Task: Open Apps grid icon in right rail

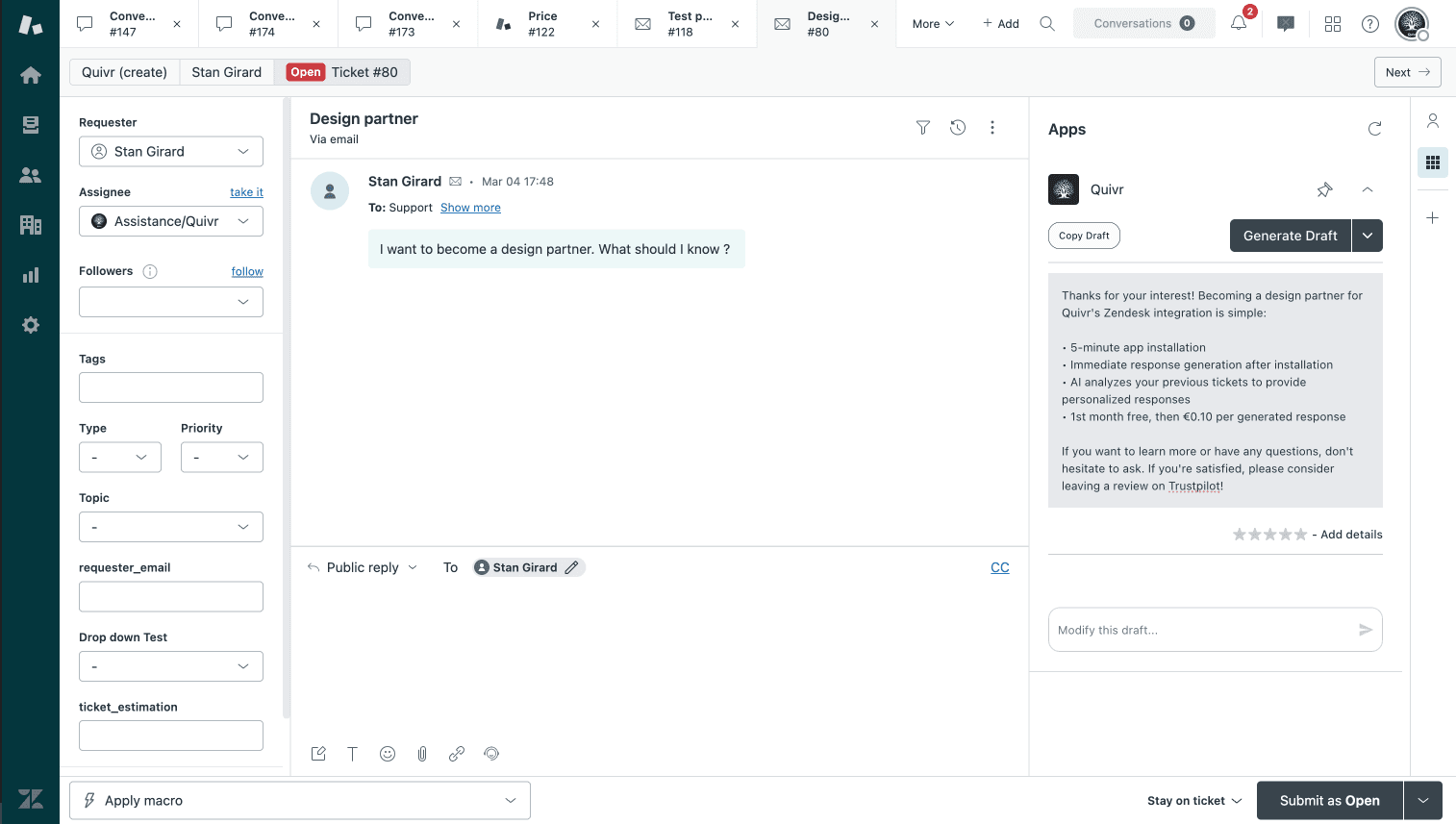Action: (x=1433, y=162)
